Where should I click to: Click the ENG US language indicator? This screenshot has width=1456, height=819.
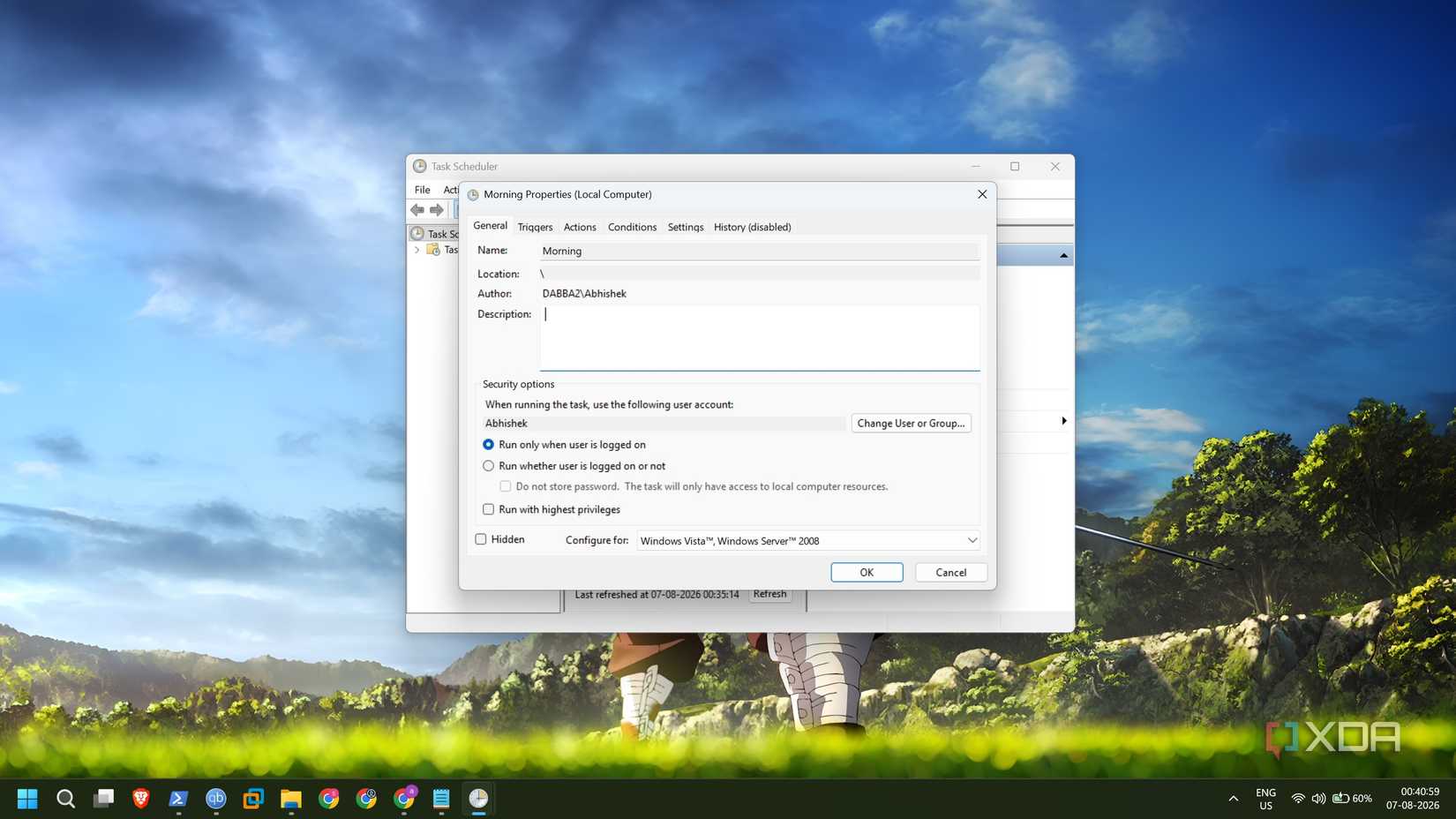(x=1265, y=799)
